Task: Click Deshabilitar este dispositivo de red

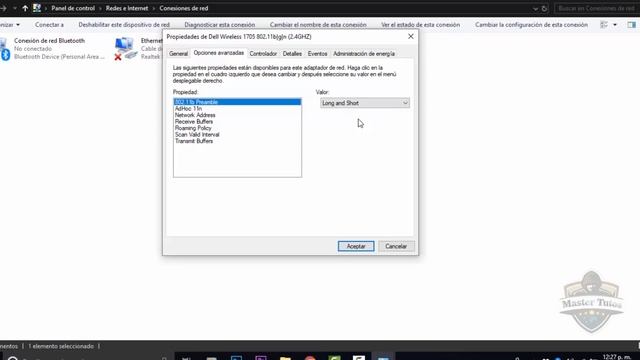Action: 124,25
